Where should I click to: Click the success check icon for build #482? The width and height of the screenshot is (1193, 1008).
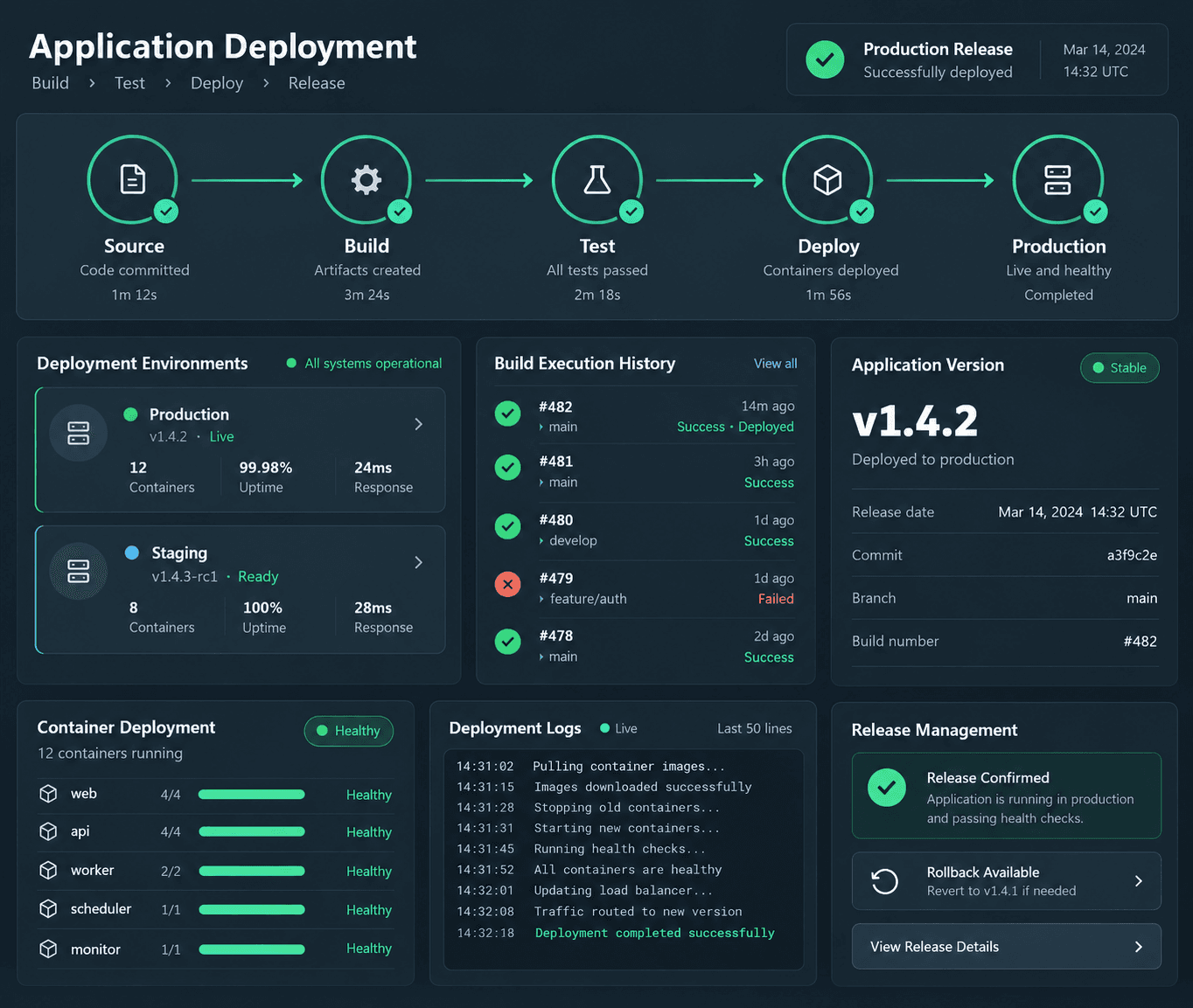507,414
